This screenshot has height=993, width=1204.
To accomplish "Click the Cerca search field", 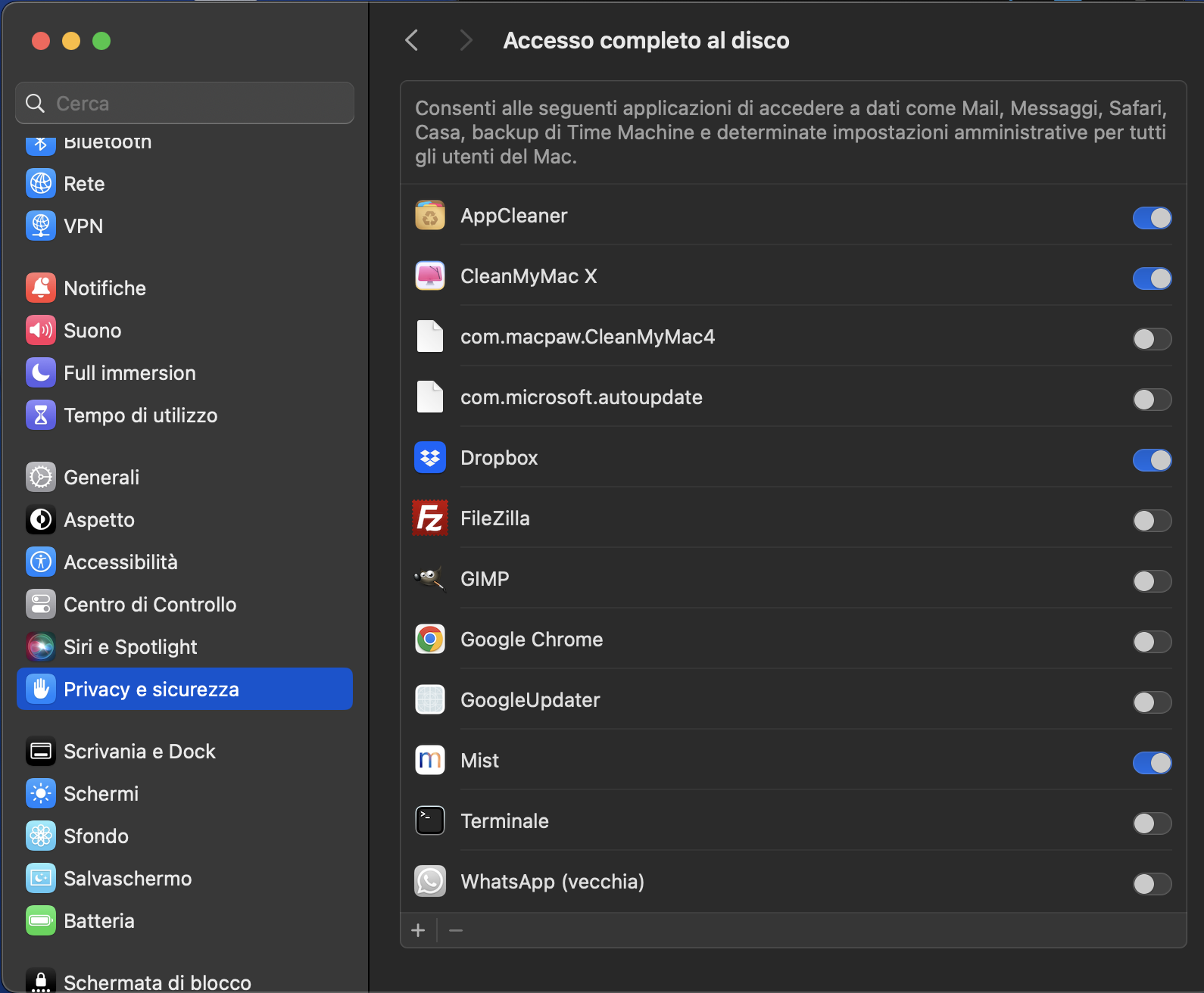I will [x=185, y=103].
